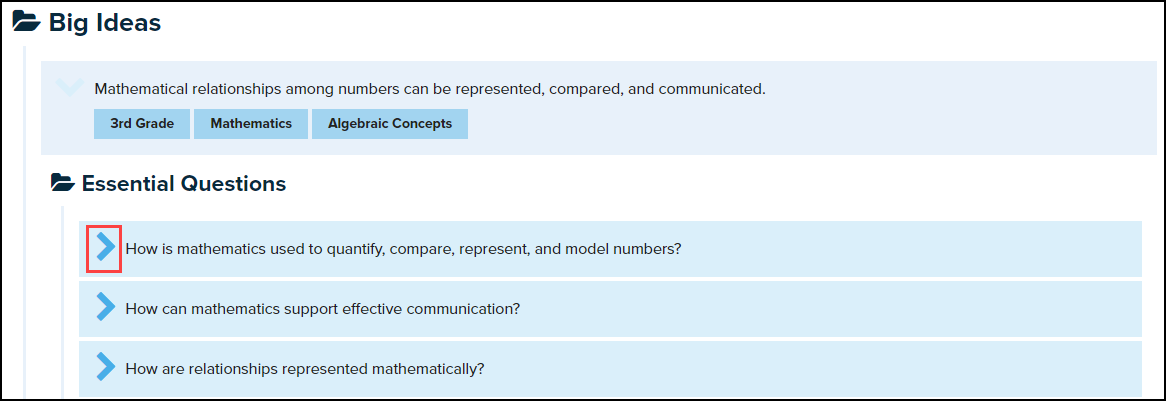Click empty area right of Algebraic Concepts tag
The image size is (1166, 401).
coord(800,124)
